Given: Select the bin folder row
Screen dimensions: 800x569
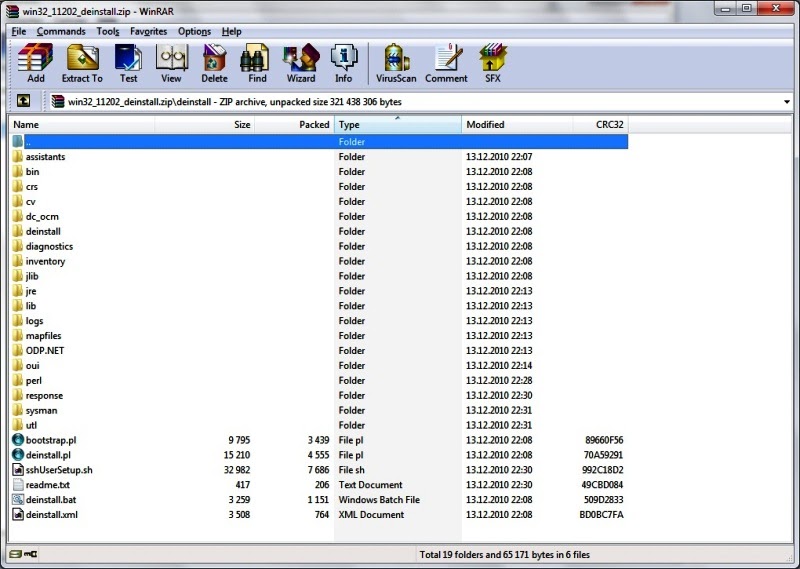Looking at the screenshot, I should (x=319, y=171).
